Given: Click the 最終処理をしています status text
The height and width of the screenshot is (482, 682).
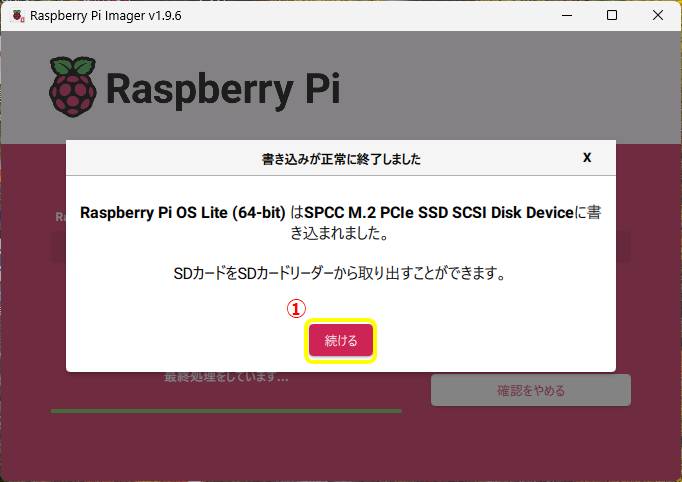Looking at the screenshot, I should pos(226,377).
